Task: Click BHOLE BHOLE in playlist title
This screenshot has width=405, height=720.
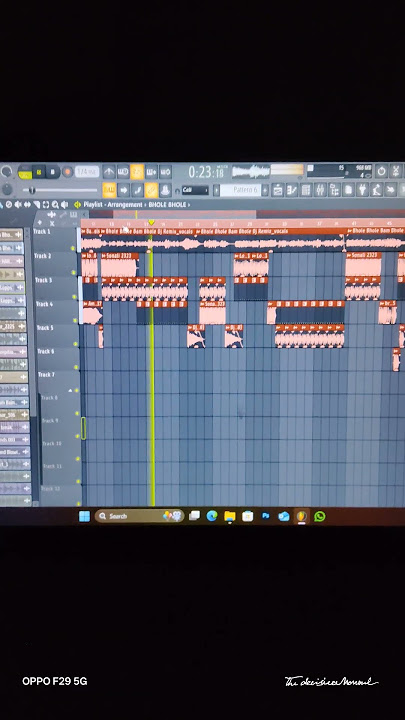Action: pyautogui.click(x=166, y=204)
